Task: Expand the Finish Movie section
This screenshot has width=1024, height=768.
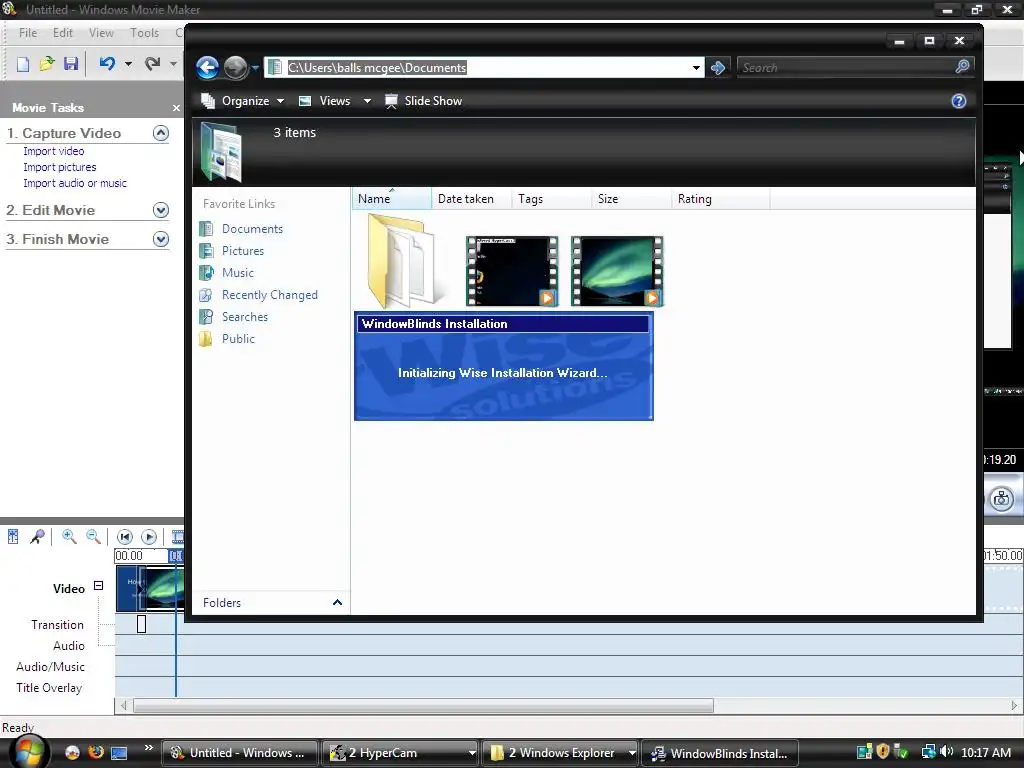Action: (x=161, y=239)
